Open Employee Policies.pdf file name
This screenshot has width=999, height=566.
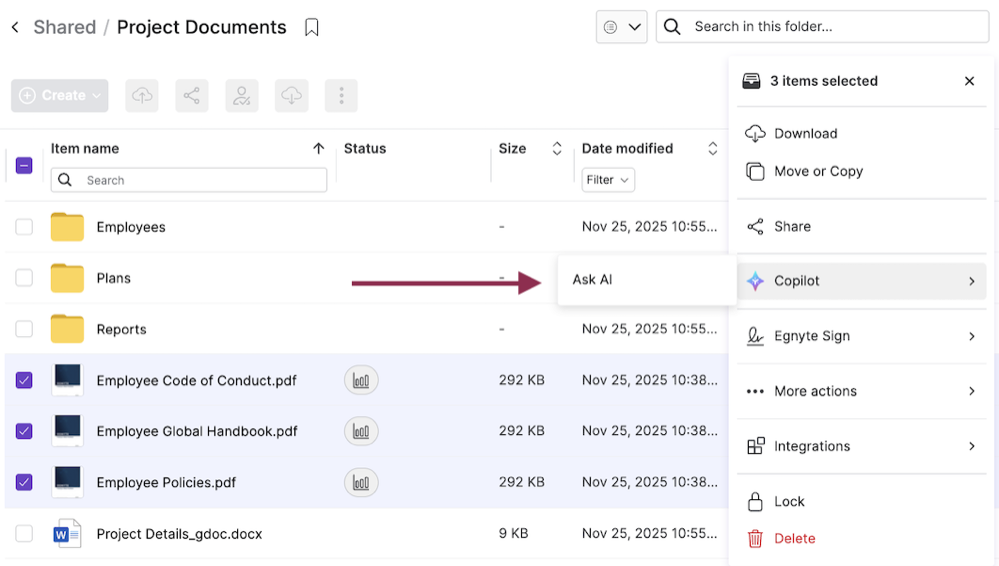[166, 483]
